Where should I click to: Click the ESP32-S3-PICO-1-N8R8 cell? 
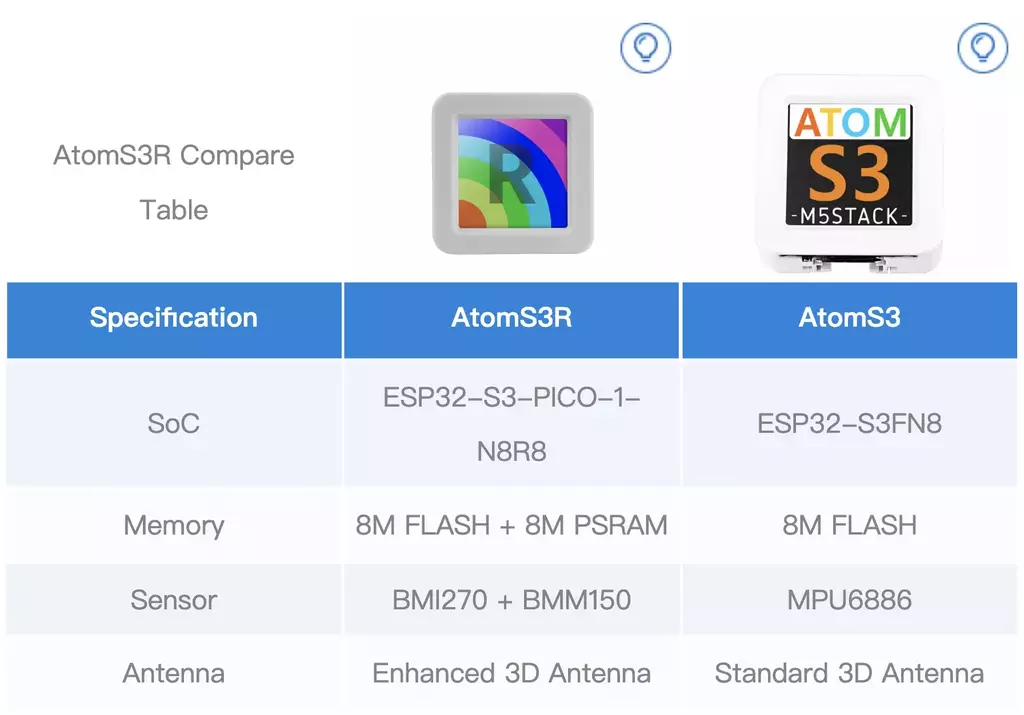point(511,423)
